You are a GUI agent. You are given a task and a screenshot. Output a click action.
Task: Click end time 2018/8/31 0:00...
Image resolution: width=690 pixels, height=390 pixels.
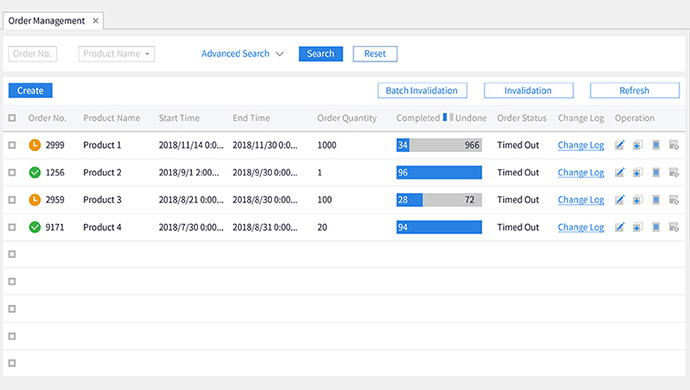(x=265, y=227)
